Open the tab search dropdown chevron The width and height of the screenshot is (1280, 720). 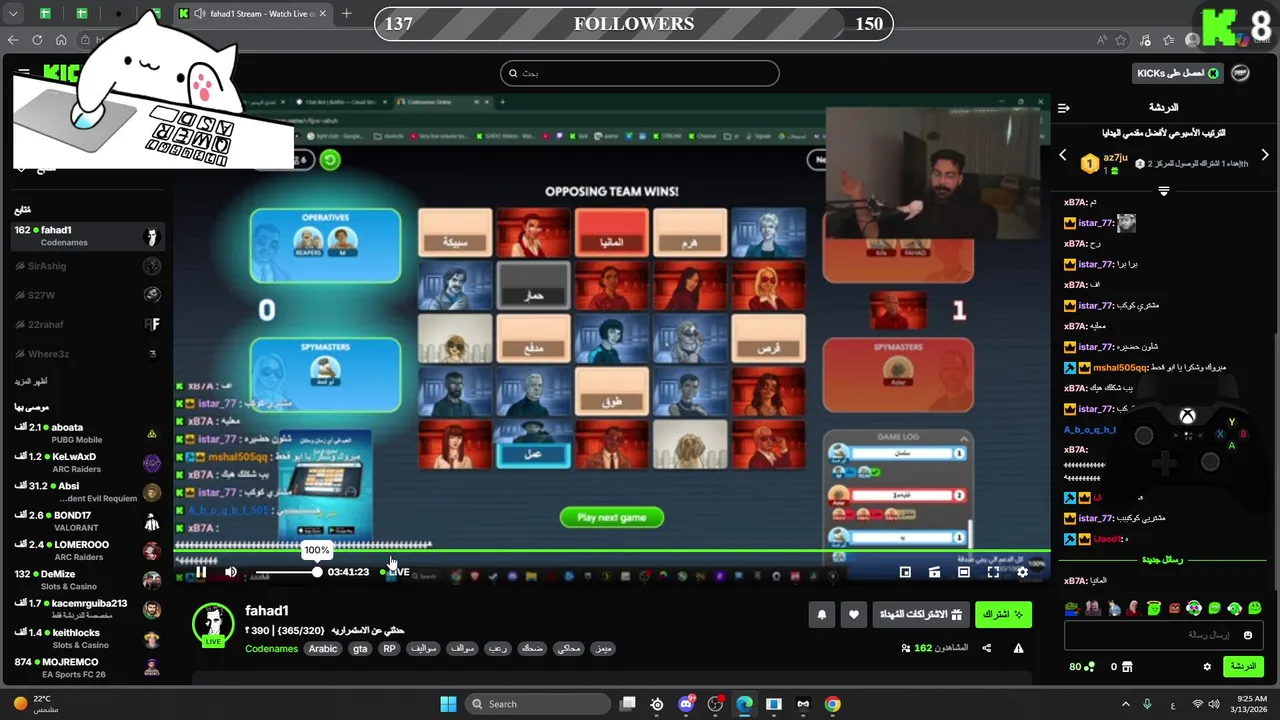tap(11, 14)
